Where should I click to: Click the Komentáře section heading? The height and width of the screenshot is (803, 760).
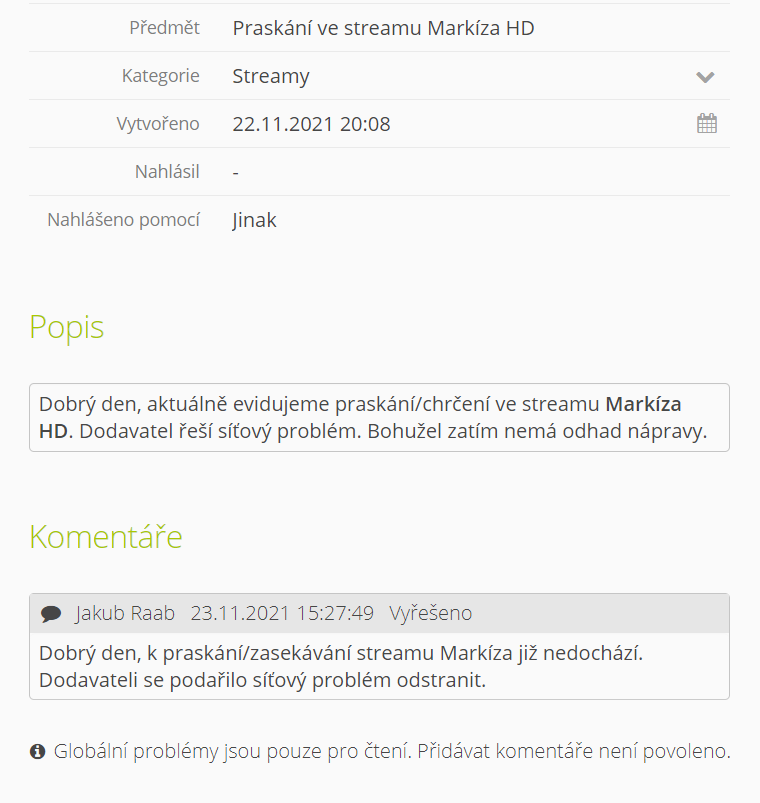[x=106, y=536]
